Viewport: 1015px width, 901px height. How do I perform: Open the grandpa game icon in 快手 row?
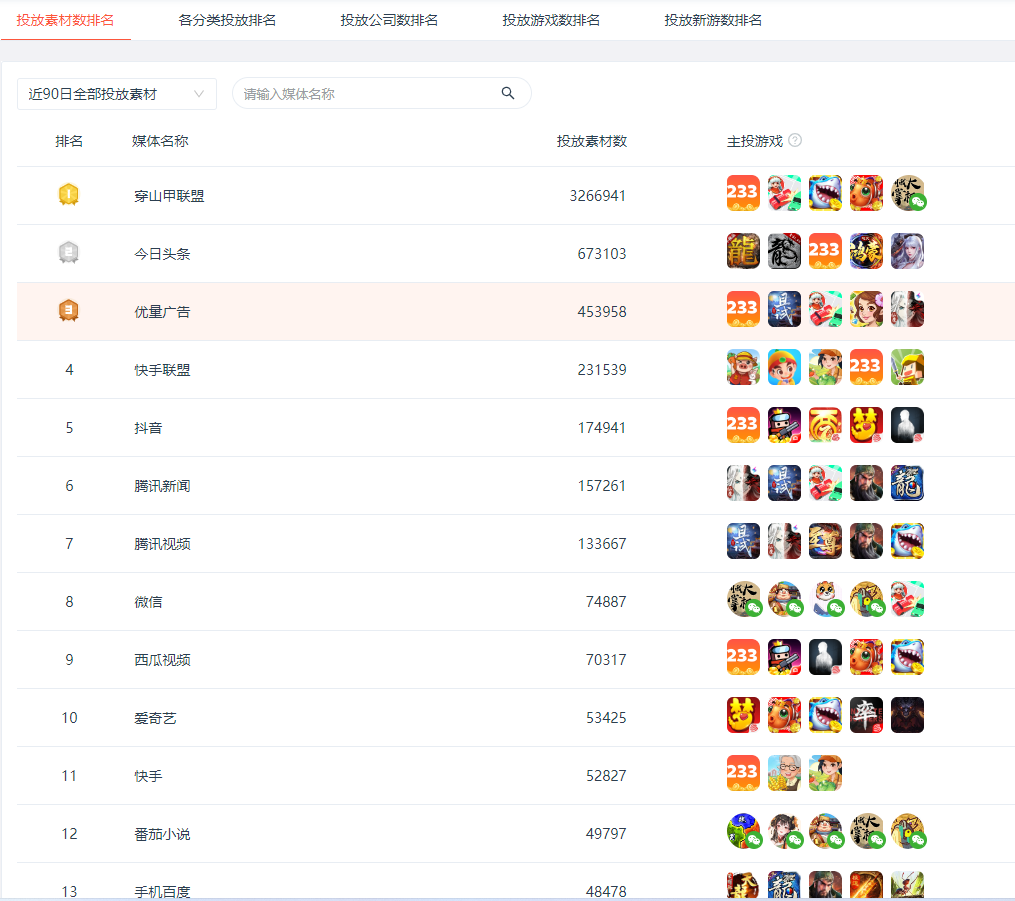[785, 773]
